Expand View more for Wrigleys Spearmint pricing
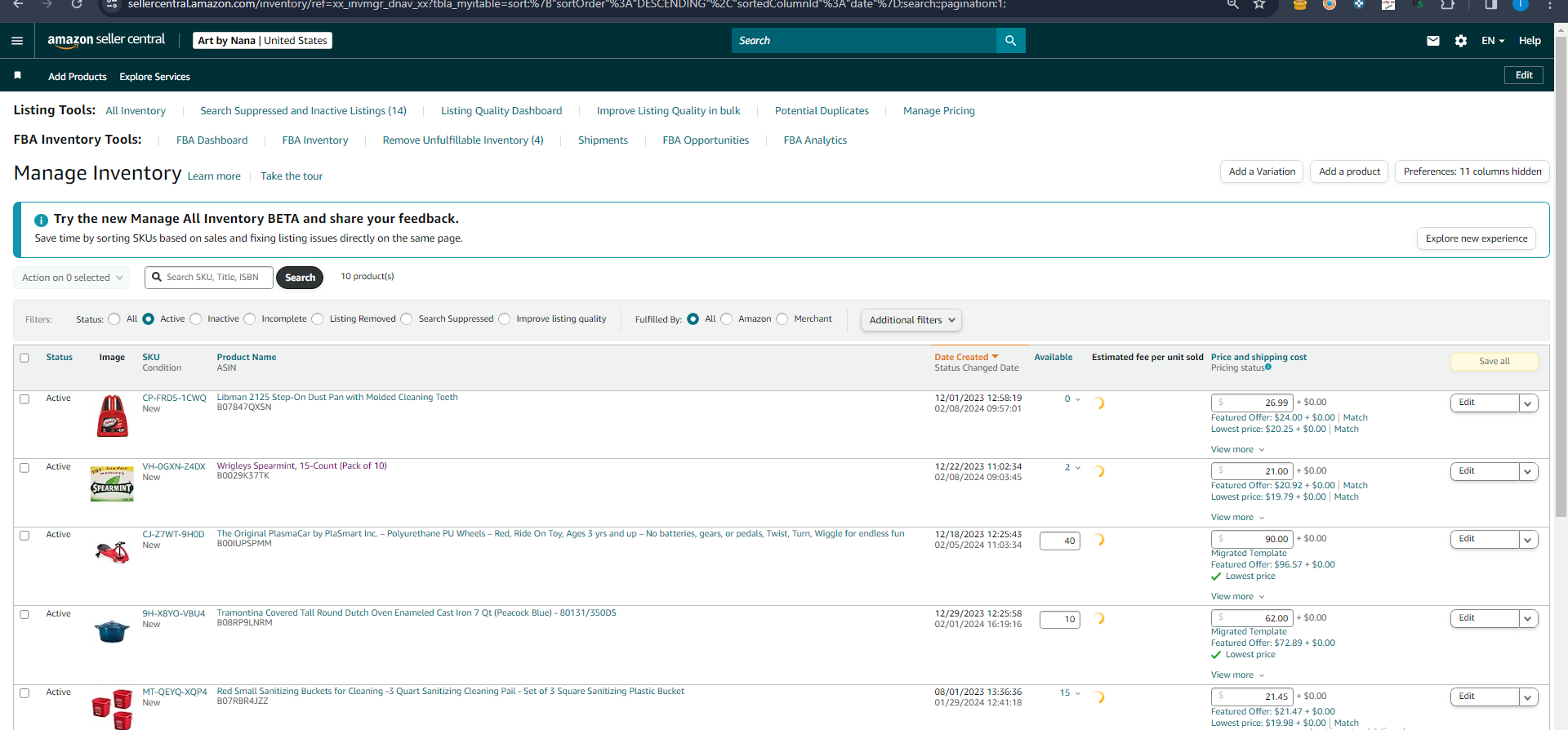Screen dimensions: 1568x730 pos(1237,518)
